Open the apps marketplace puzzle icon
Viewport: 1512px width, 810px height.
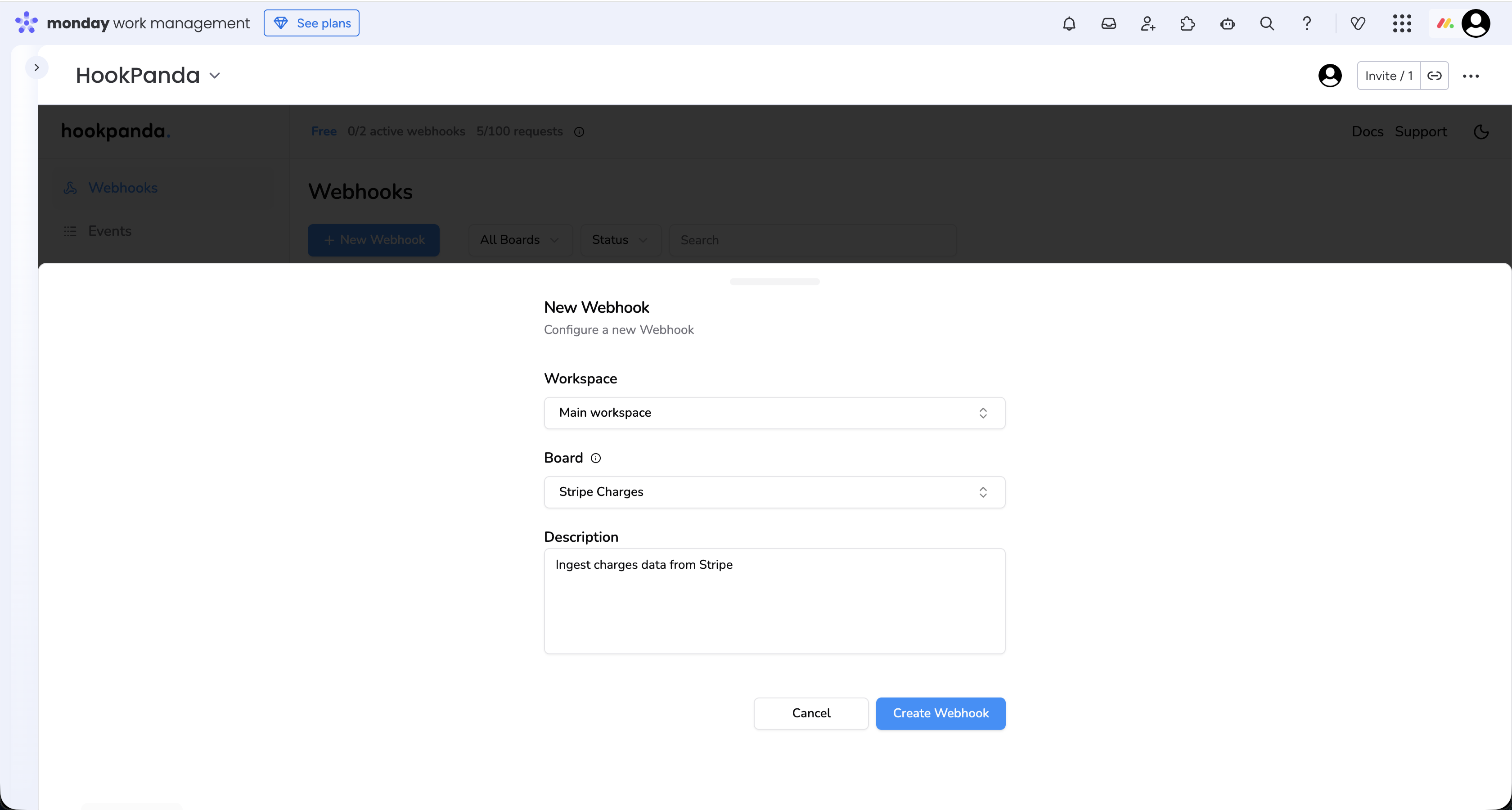click(x=1187, y=23)
